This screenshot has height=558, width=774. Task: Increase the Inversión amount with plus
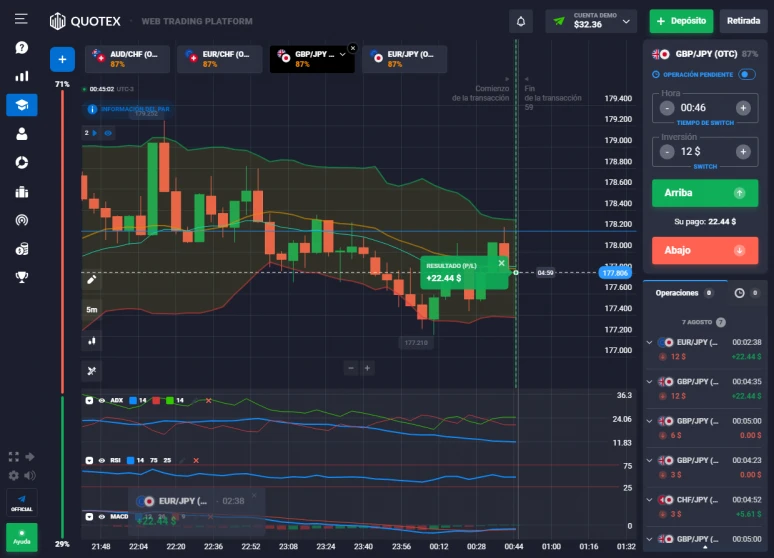[x=743, y=152]
